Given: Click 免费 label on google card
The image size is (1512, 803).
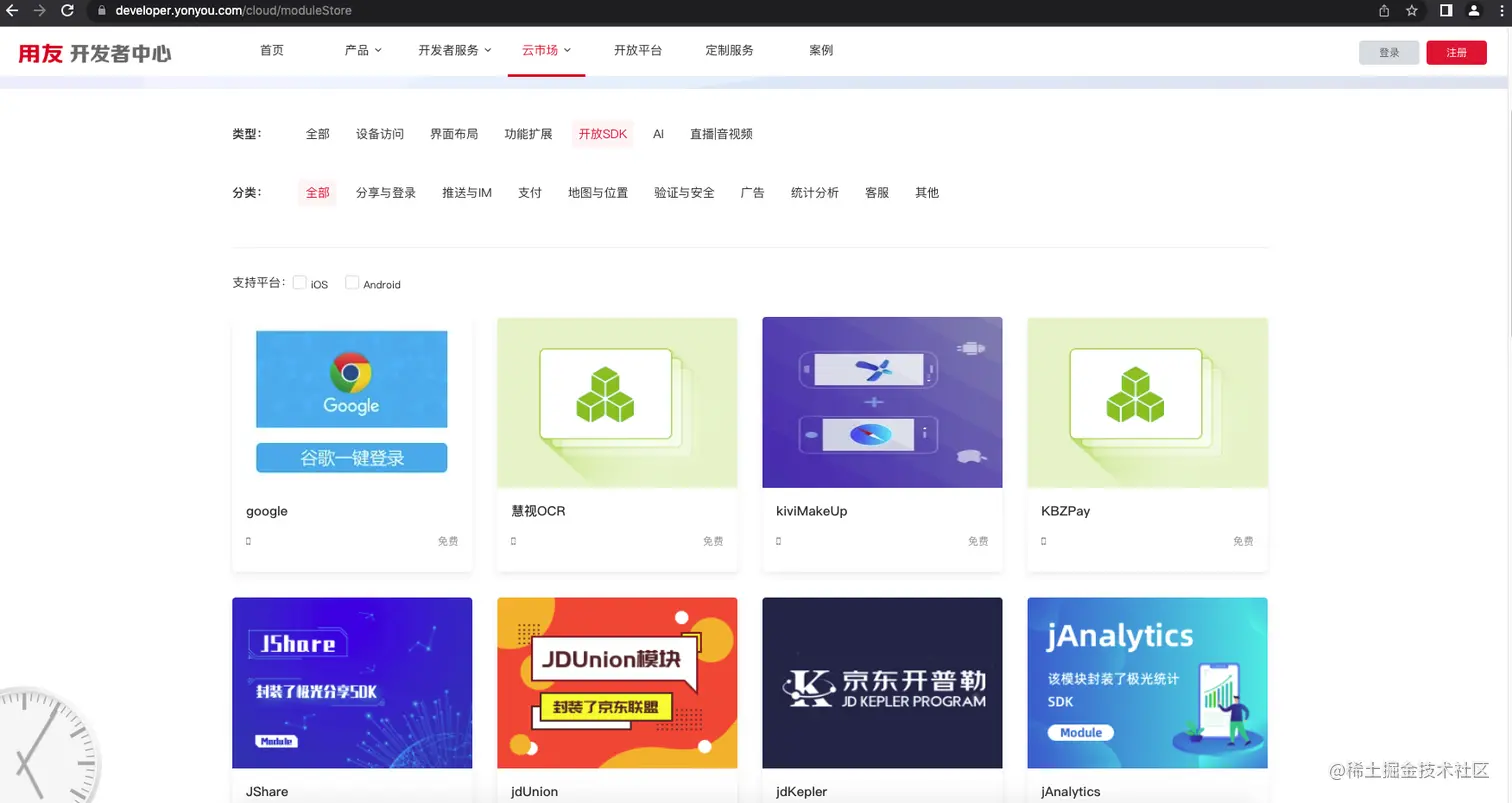Looking at the screenshot, I should coord(448,541).
